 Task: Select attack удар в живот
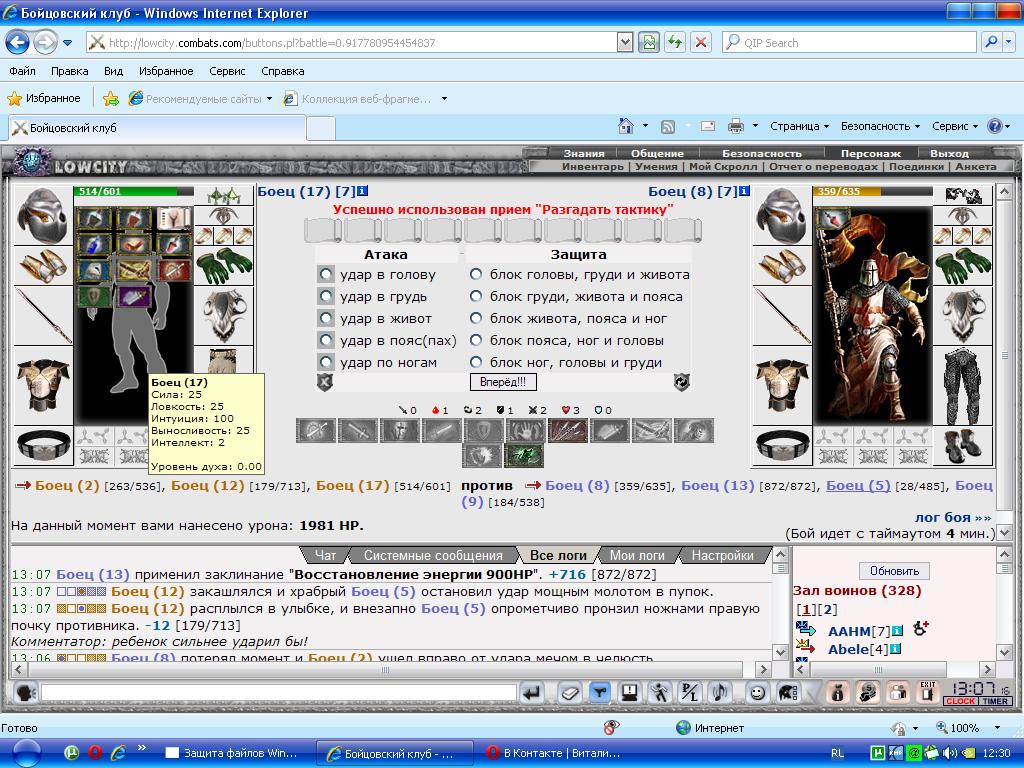(x=326, y=318)
